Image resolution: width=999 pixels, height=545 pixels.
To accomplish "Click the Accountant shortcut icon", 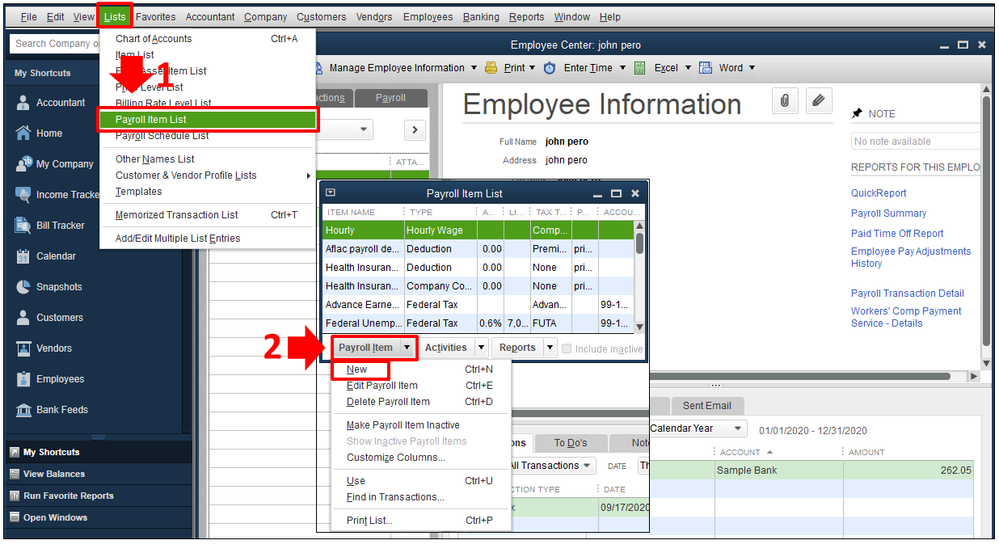I will coord(23,103).
